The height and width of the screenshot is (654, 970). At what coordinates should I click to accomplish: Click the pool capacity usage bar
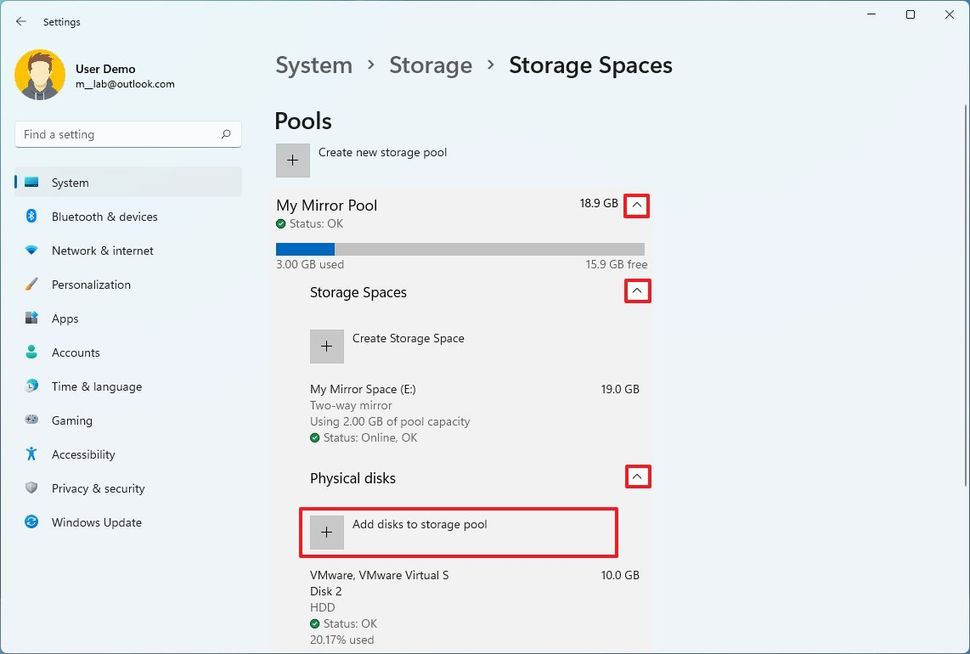coord(460,246)
